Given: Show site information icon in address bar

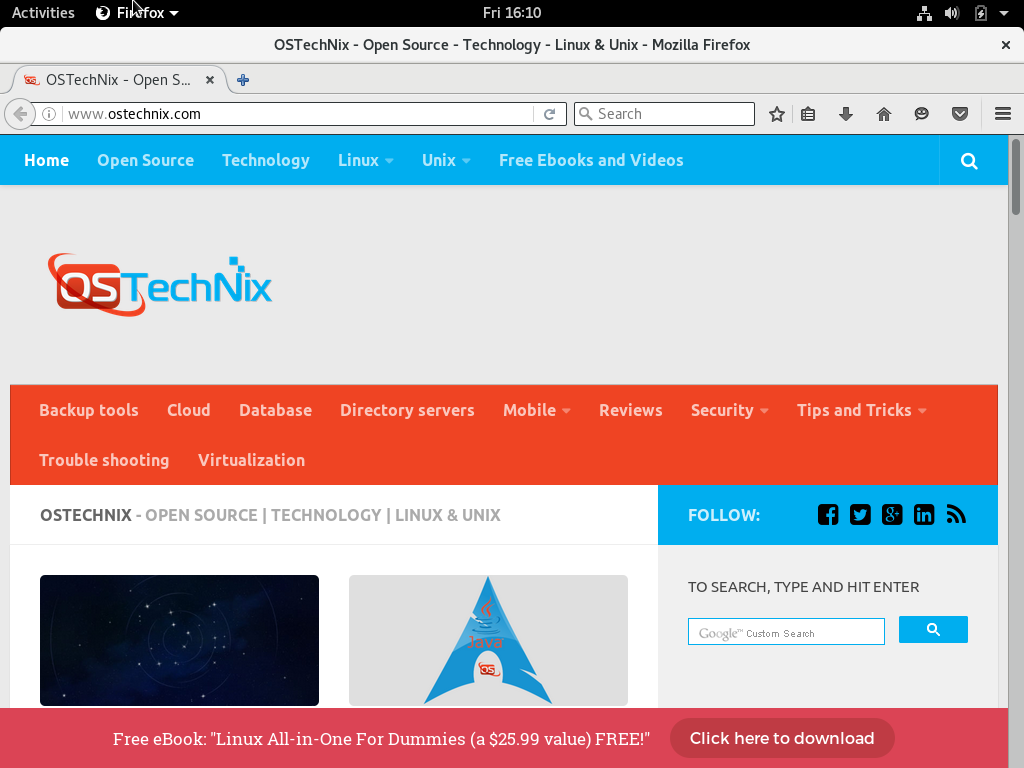Looking at the screenshot, I should [49, 114].
